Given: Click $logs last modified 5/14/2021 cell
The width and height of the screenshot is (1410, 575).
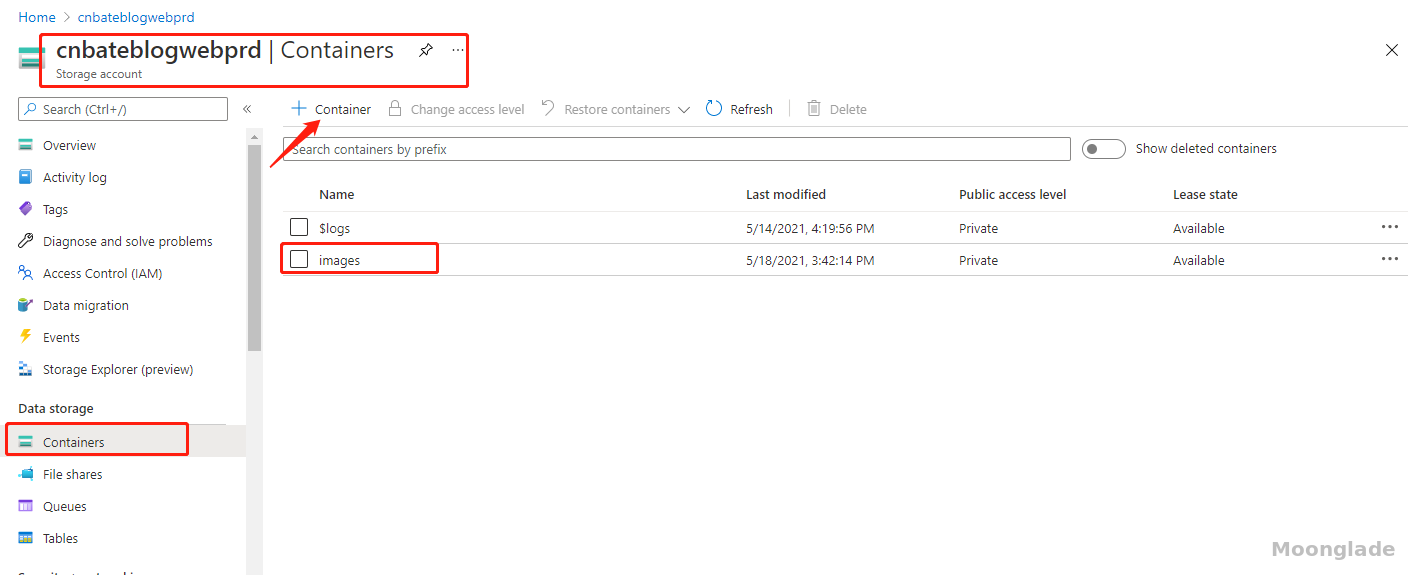Looking at the screenshot, I should point(810,228).
